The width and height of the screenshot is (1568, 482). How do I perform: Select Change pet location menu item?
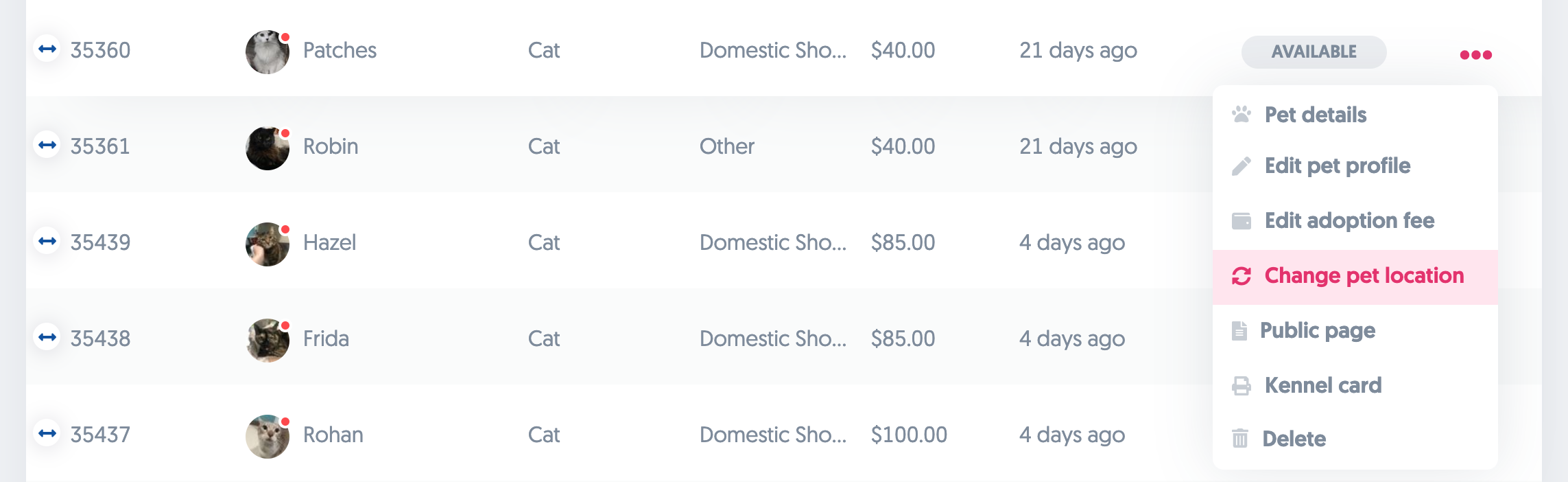point(1363,276)
